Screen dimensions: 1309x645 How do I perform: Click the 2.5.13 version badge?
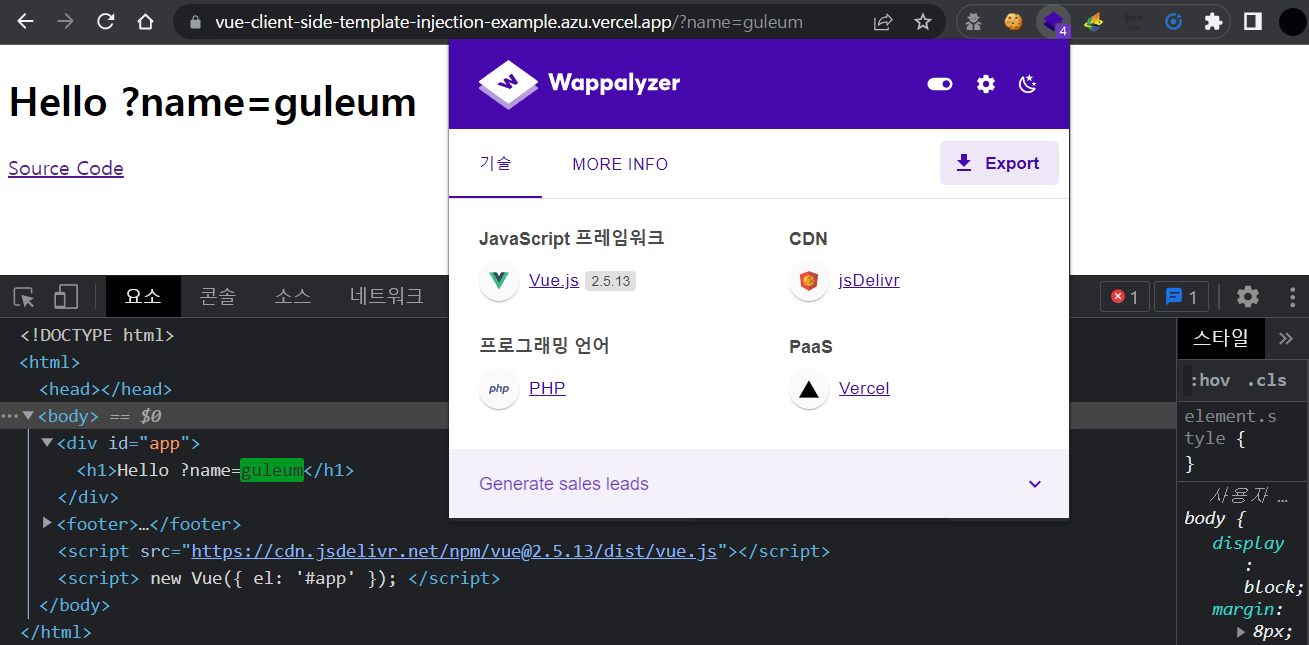click(610, 281)
